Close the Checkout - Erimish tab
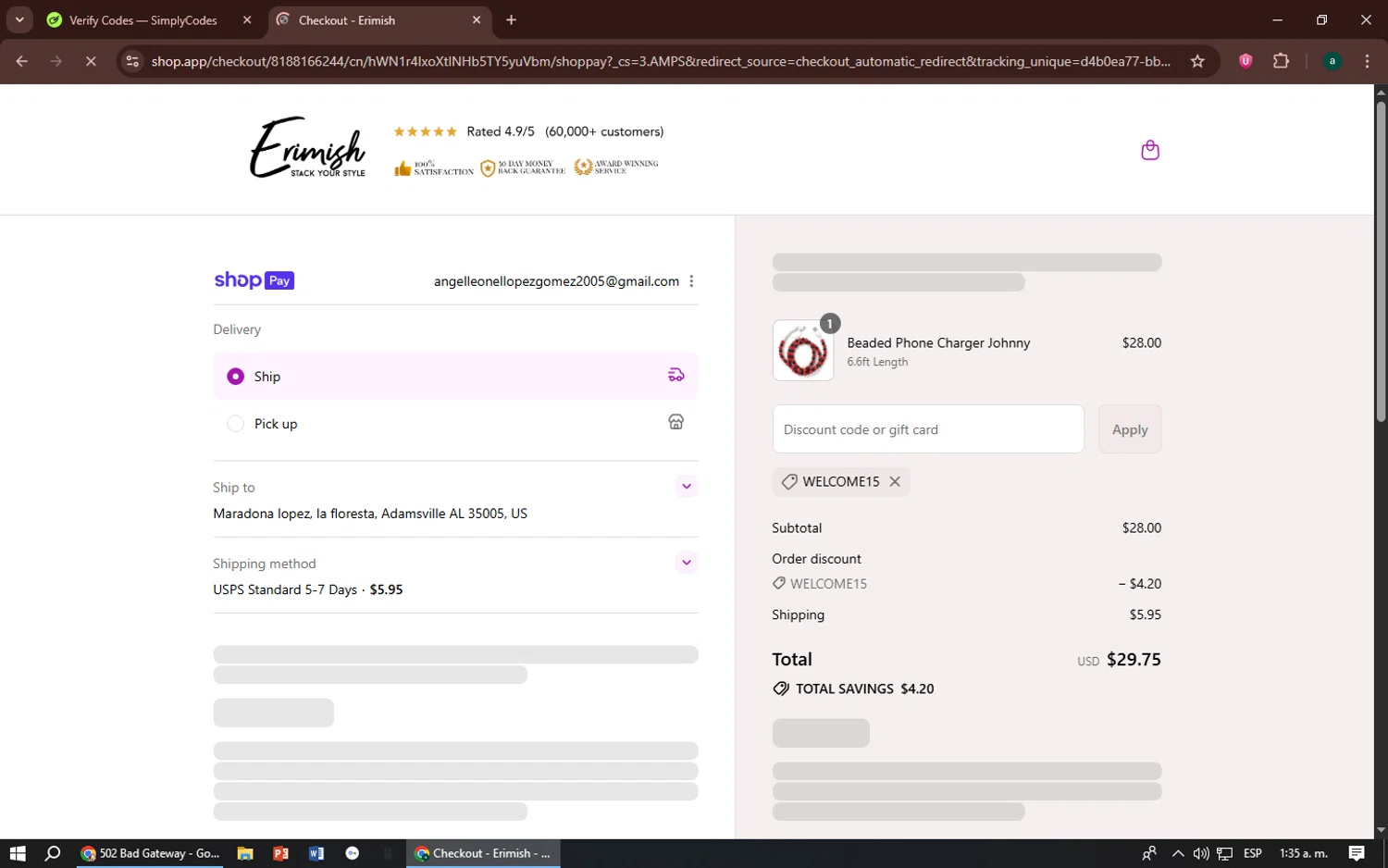The width and height of the screenshot is (1388, 868). pyautogui.click(x=477, y=20)
